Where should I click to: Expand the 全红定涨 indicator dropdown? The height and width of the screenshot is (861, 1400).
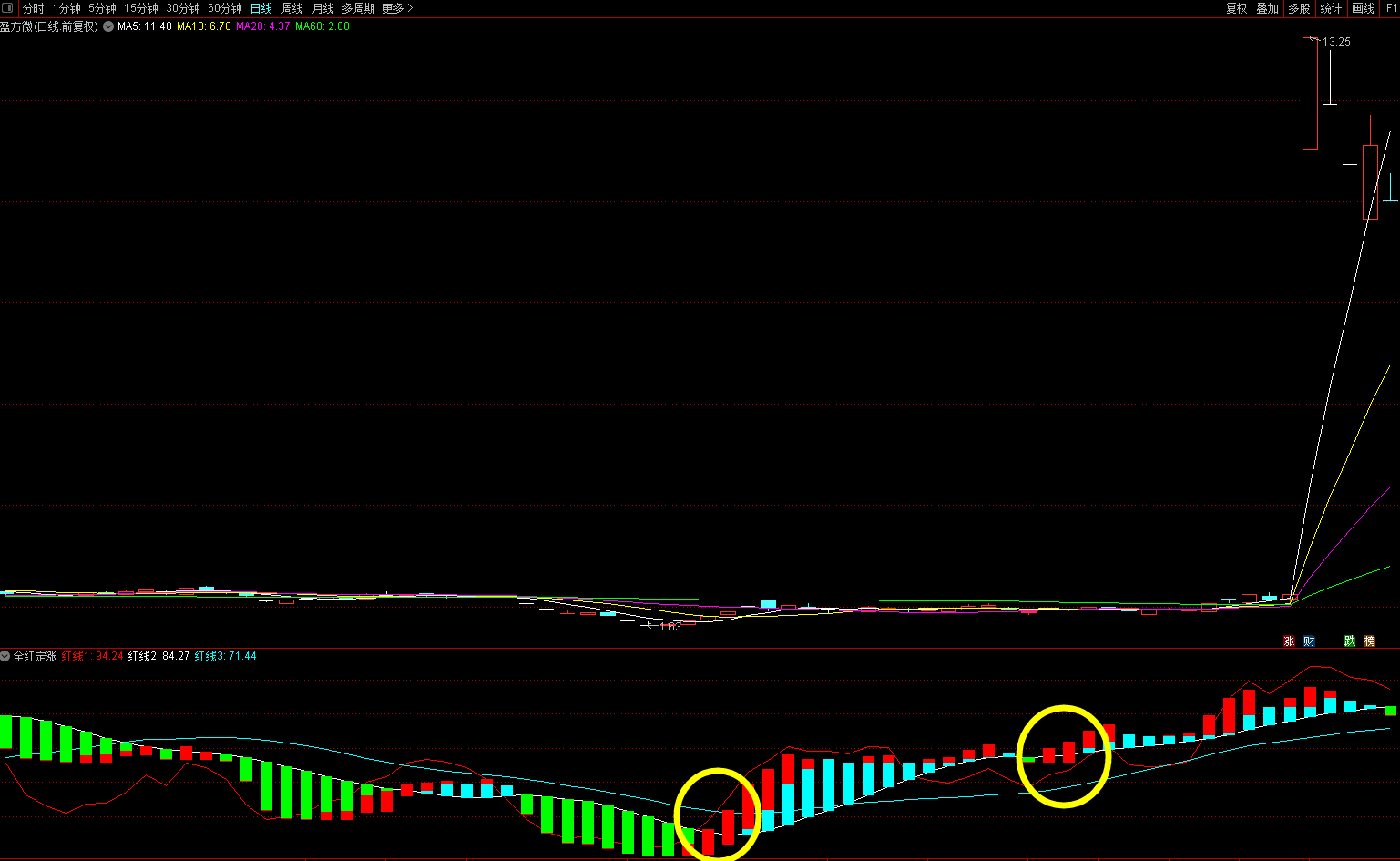(x=5, y=656)
